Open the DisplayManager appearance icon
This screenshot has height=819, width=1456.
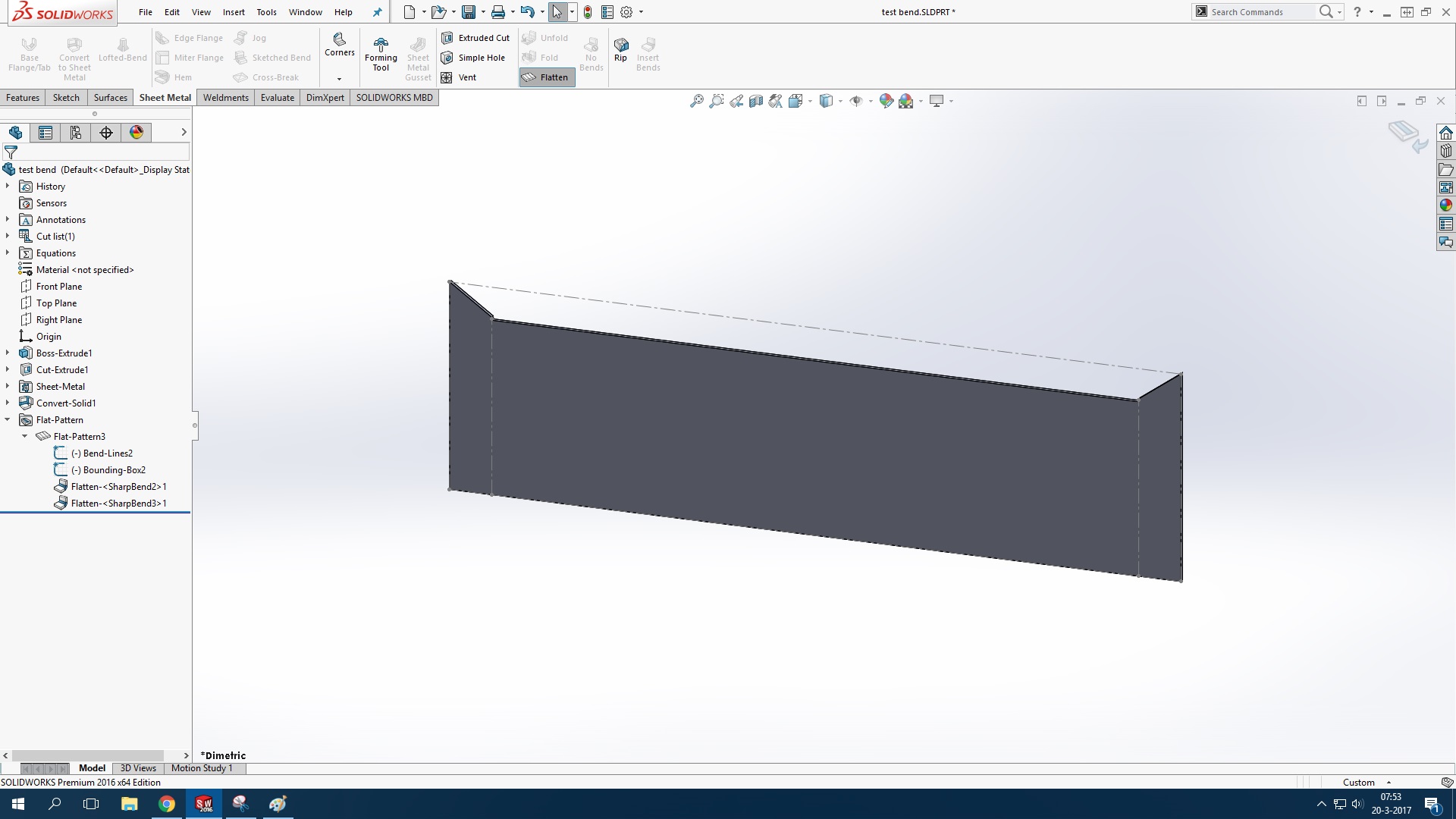point(136,133)
